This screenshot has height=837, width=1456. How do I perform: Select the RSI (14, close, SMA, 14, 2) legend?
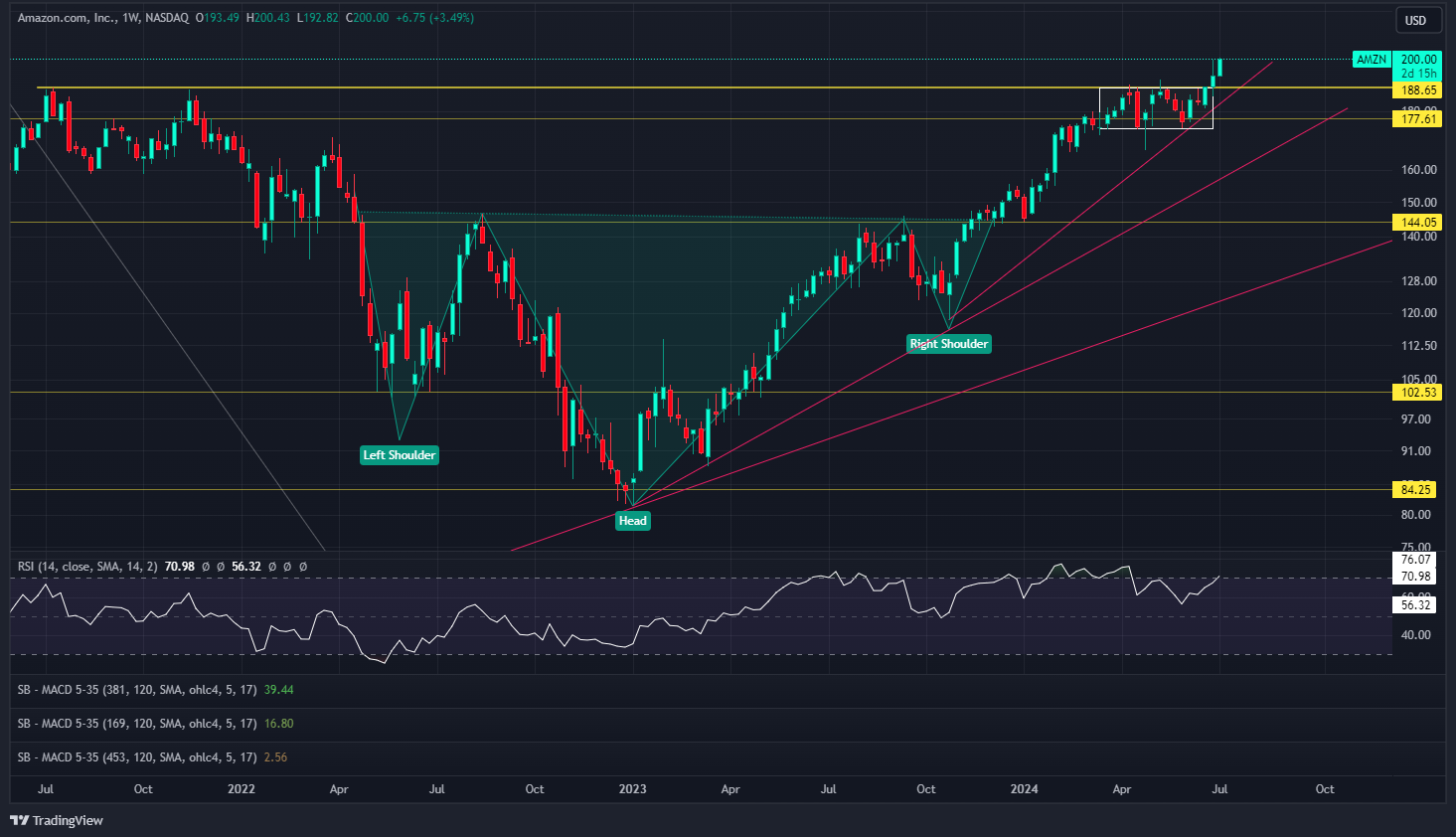click(87, 567)
